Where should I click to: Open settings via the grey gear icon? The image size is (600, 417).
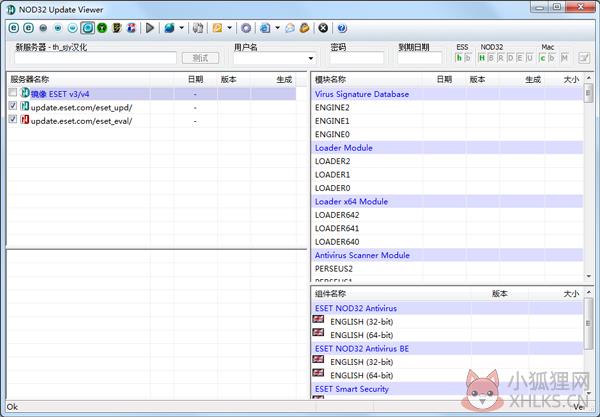[246, 28]
